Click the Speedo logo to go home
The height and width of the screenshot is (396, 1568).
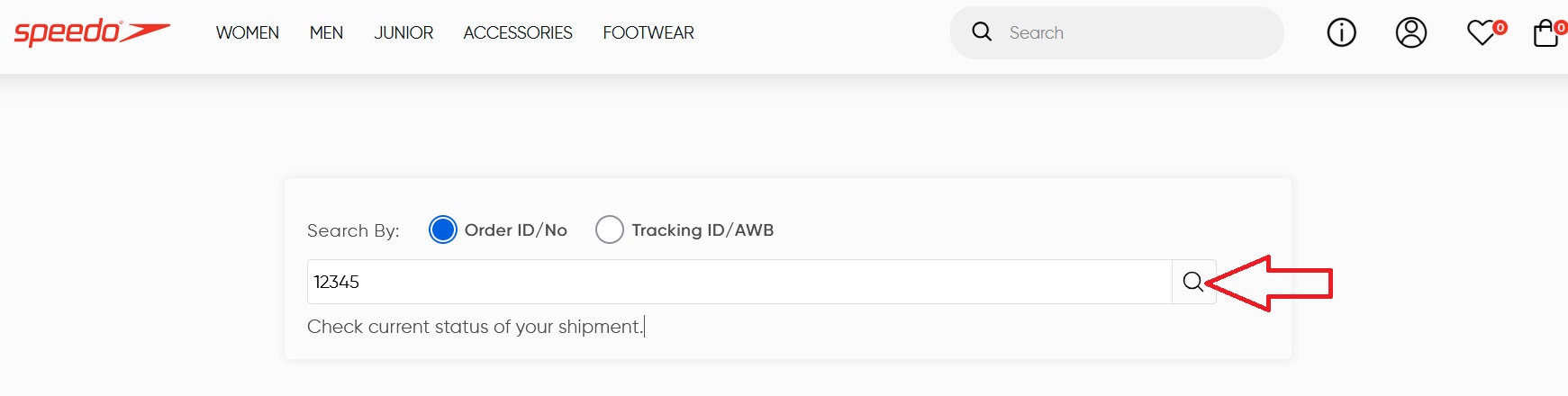91,32
